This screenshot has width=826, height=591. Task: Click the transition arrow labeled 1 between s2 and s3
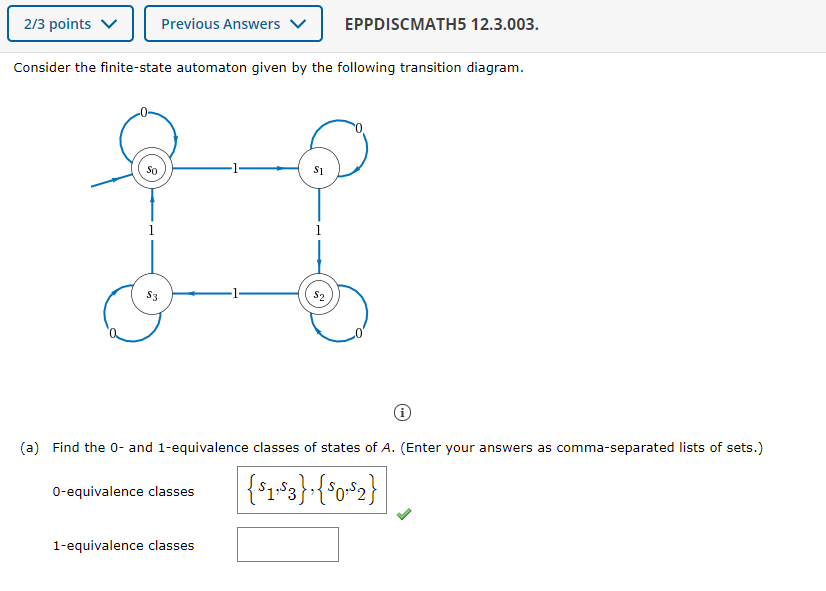click(x=237, y=295)
